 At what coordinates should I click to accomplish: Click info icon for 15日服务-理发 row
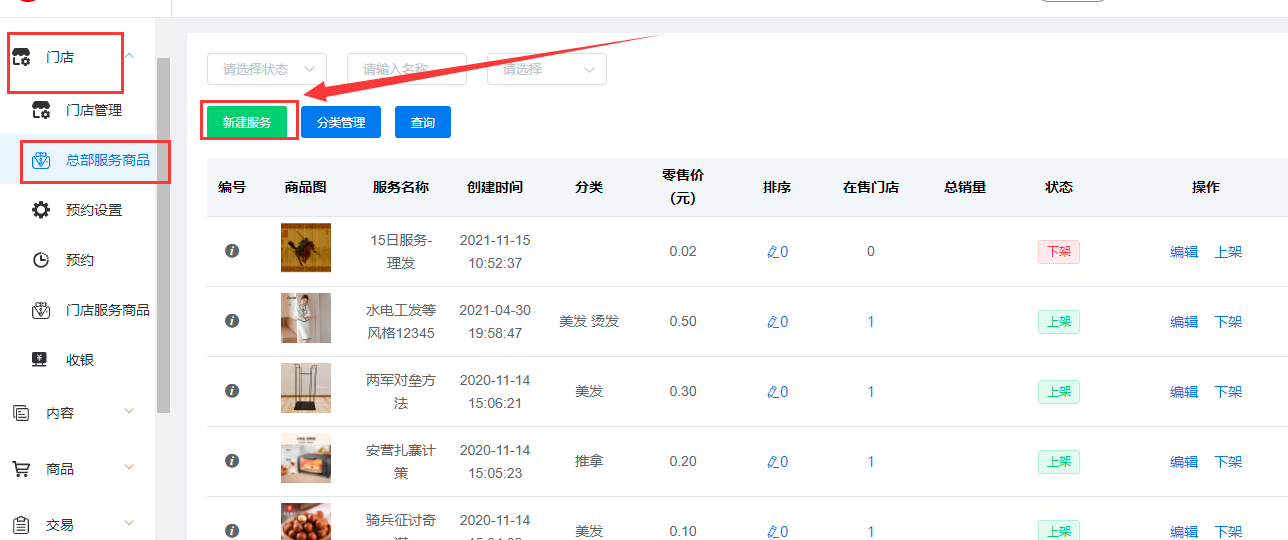(232, 251)
